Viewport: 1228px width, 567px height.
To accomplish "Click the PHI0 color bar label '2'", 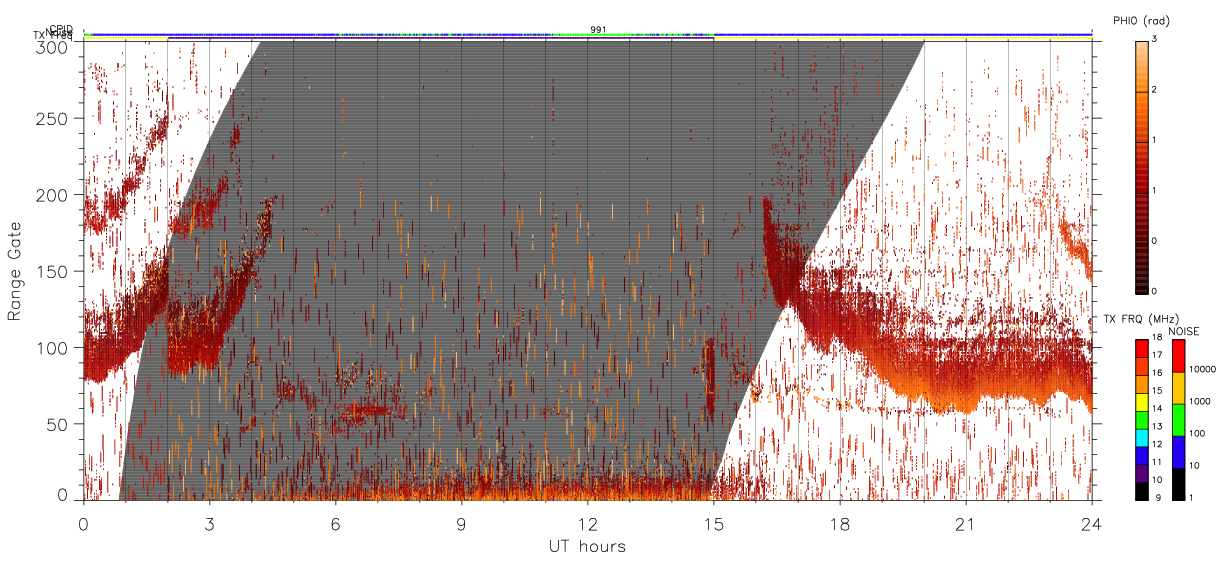I will pos(1154,91).
